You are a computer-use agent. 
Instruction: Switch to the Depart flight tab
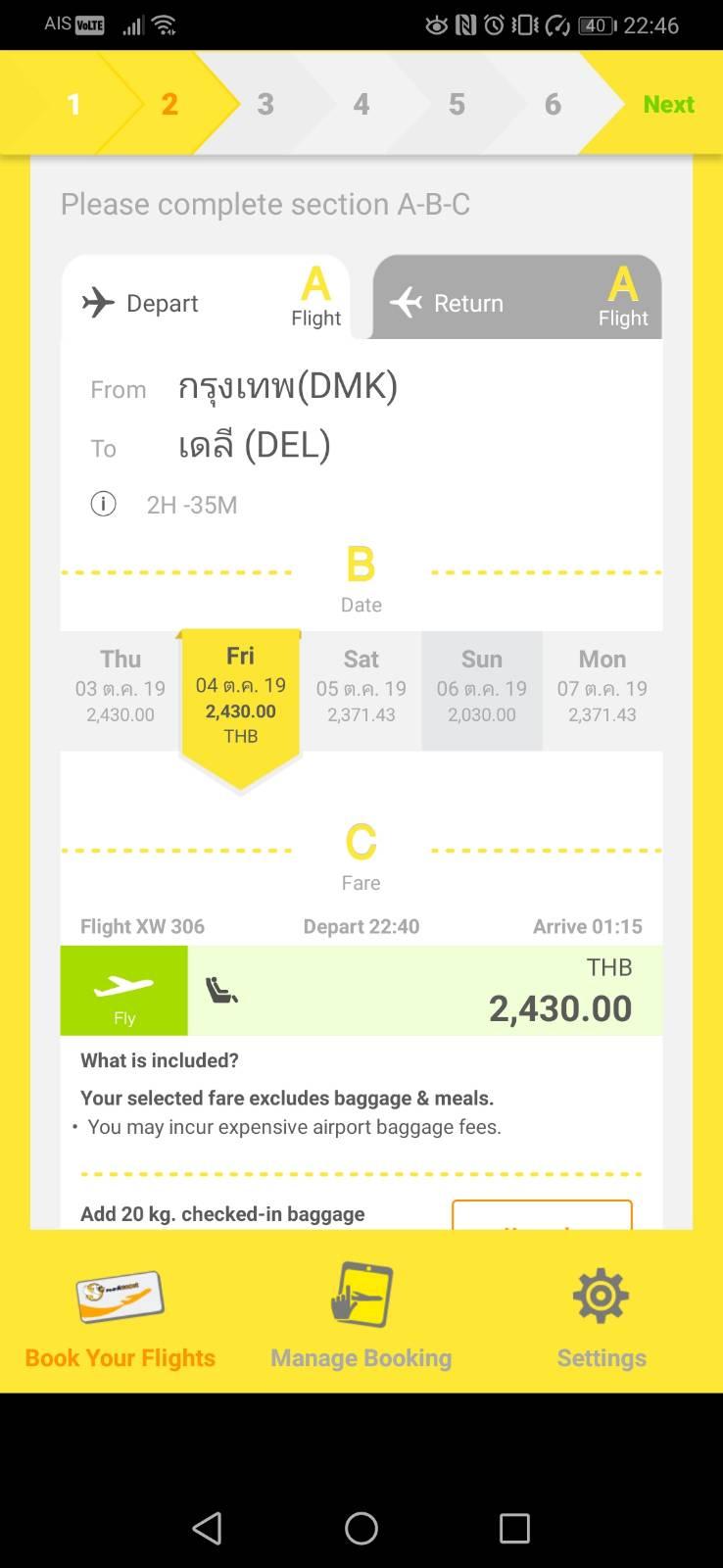pyautogui.click(x=206, y=298)
